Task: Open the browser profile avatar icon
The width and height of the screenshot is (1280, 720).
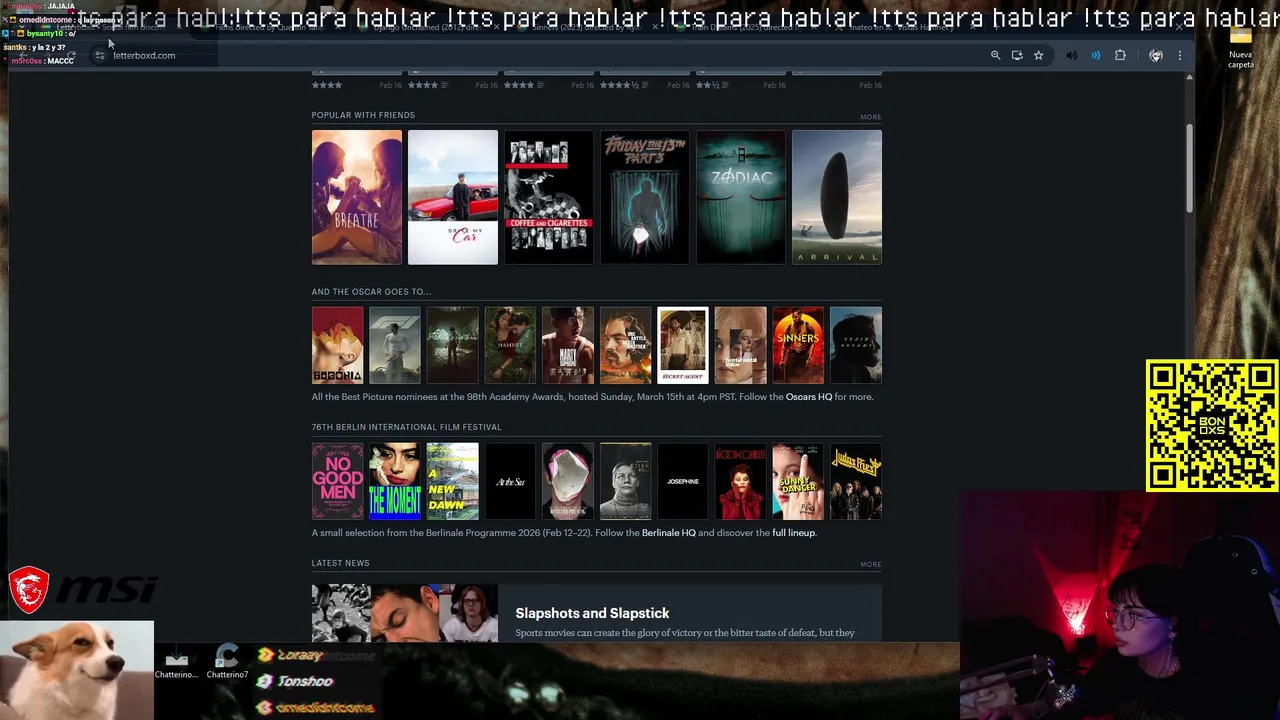Action: (1156, 56)
